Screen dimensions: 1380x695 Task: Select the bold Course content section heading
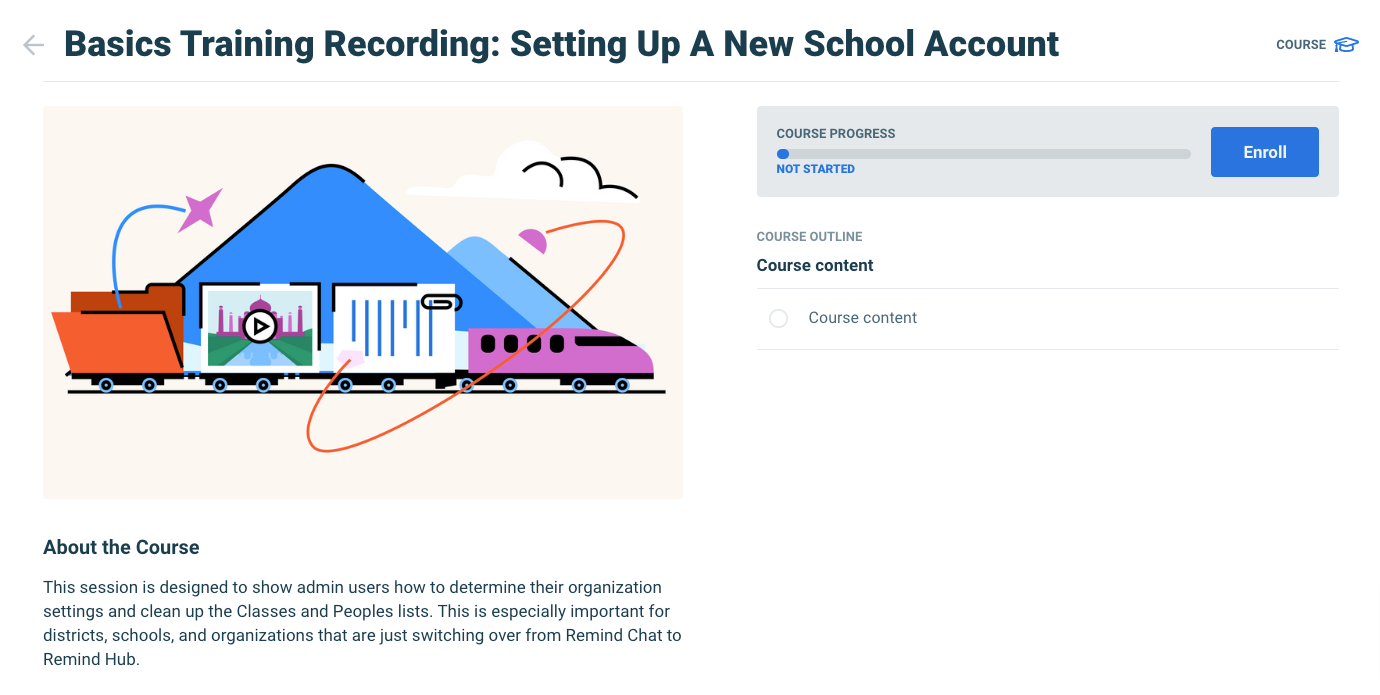[x=815, y=265]
